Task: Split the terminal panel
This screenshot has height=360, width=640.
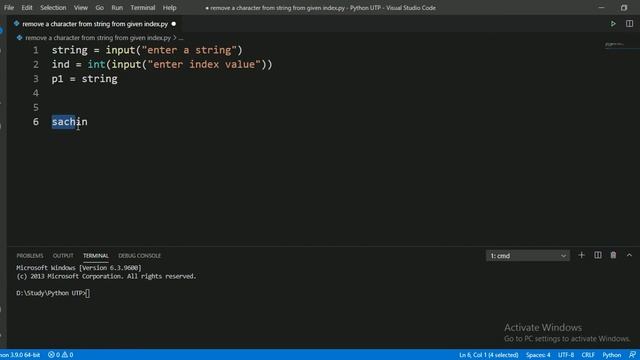Action: (x=598, y=256)
